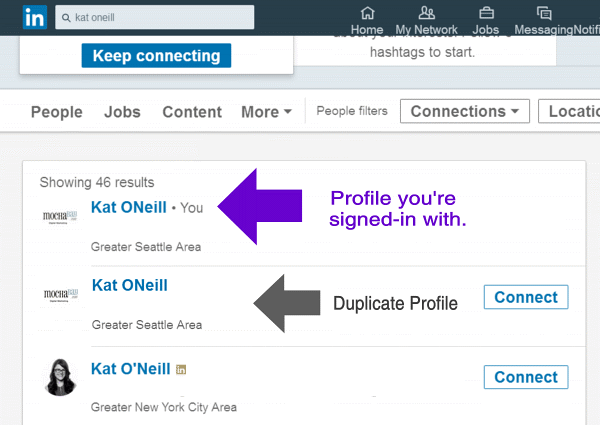The height and width of the screenshot is (425, 600).
Task: Click the LinkedIn logo
Action: (35, 17)
